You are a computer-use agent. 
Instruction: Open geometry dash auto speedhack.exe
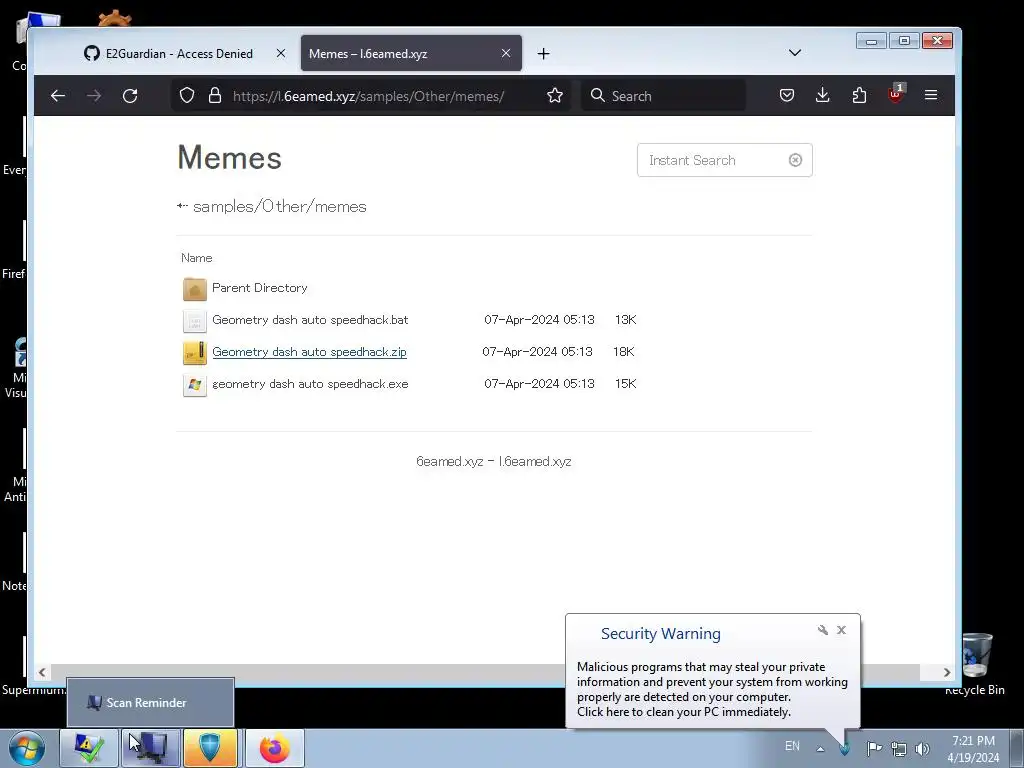pos(310,384)
